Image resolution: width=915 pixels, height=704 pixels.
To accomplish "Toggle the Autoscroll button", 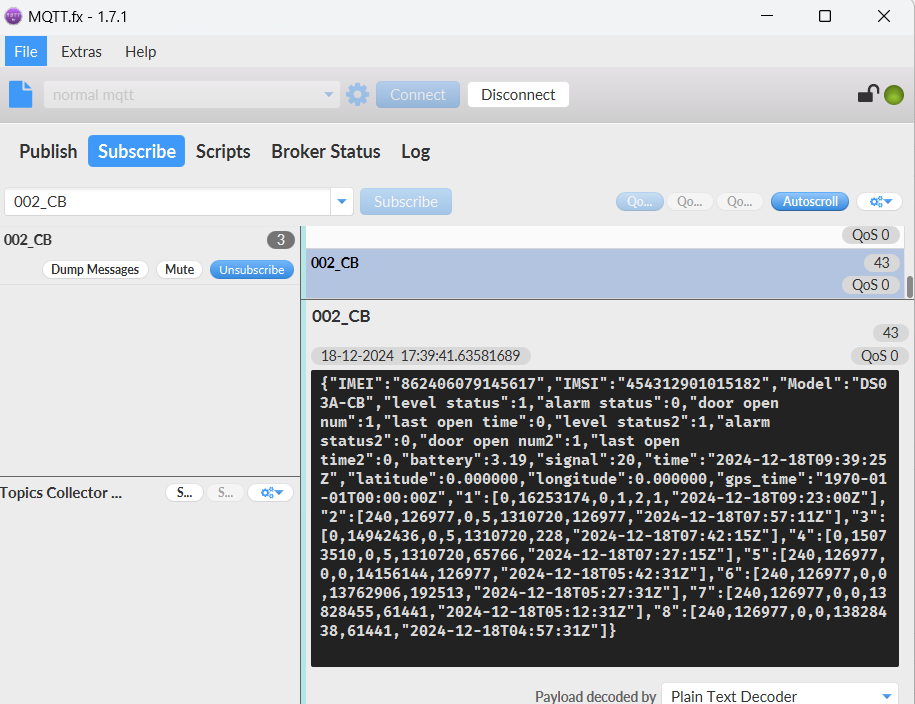I will coord(810,201).
